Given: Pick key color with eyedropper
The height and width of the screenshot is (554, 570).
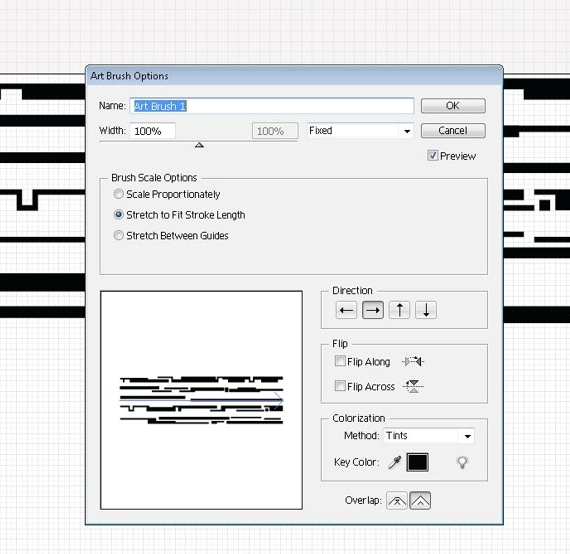Looking at the screenshot, I should coord(394,462).
